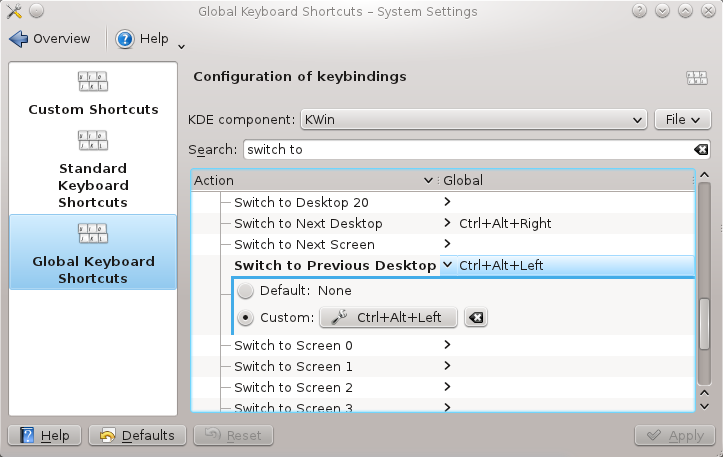The height and width of the screenshot is (457, 723).
Task: Open the Help toolbar menu
Action: [x=150, y=39]
